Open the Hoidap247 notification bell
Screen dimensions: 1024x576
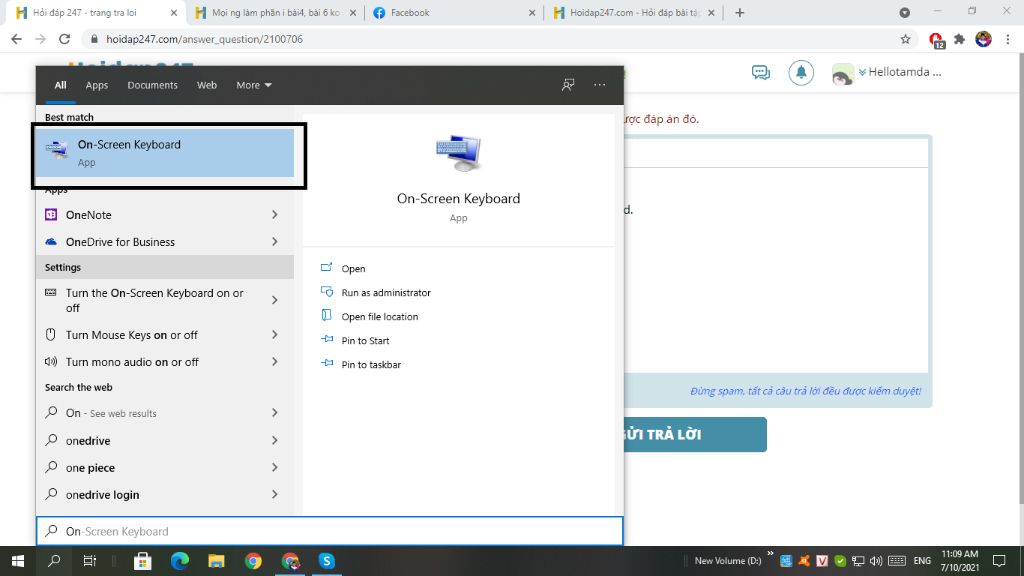(801, 72)
